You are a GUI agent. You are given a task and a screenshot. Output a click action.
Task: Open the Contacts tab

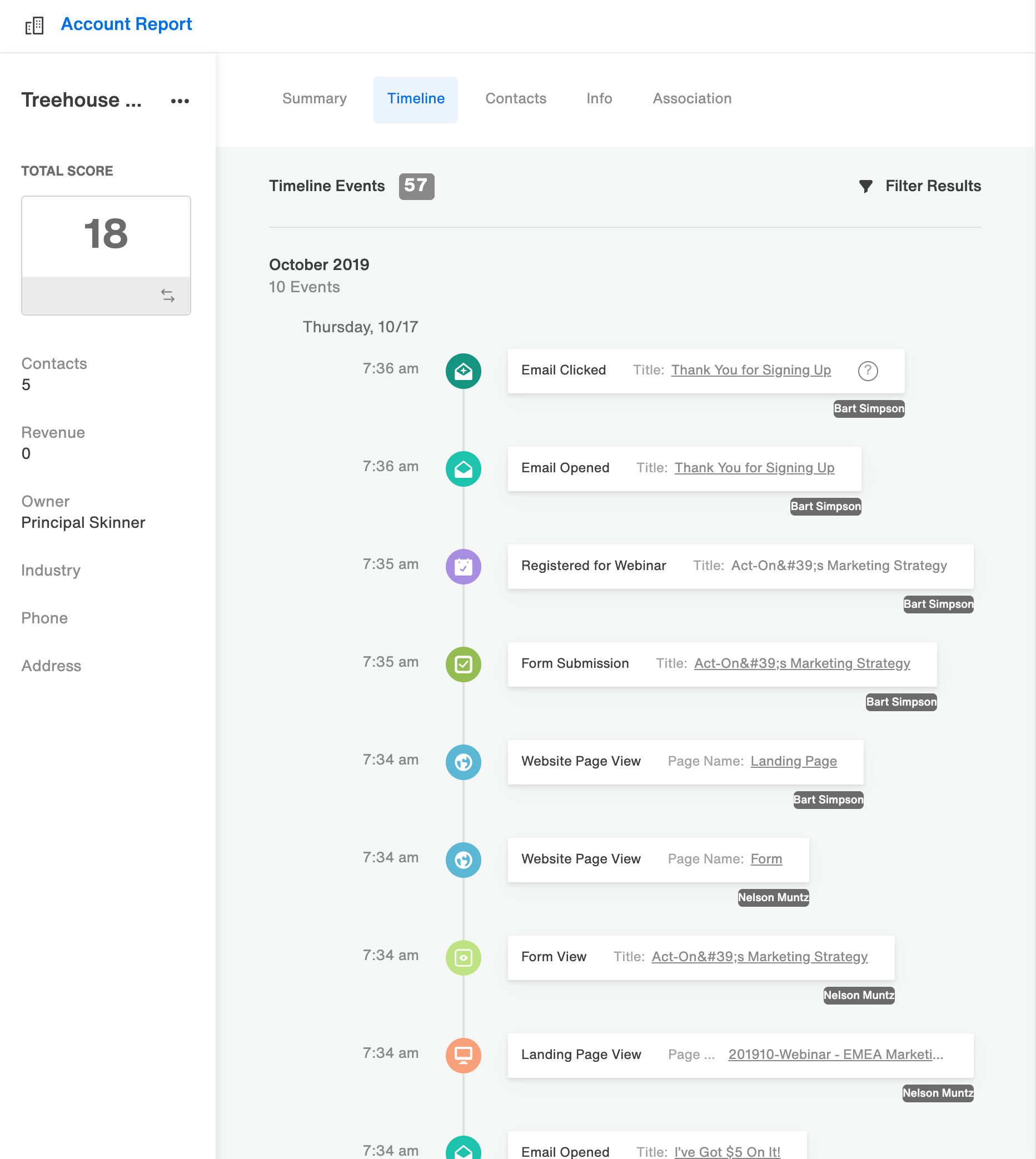click(516, 98)
